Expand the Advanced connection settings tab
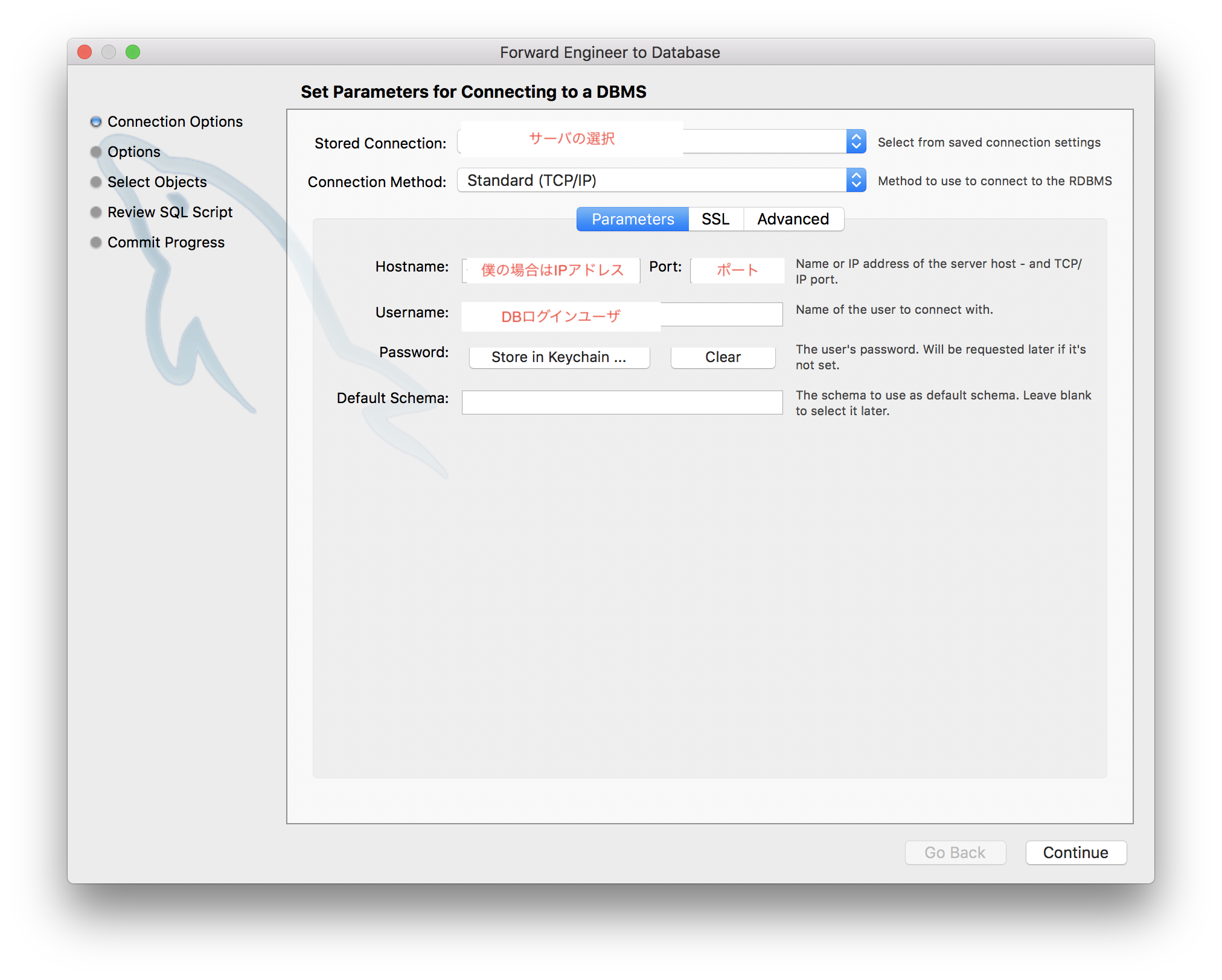1222x980 pixels. [x=792, y=218]
